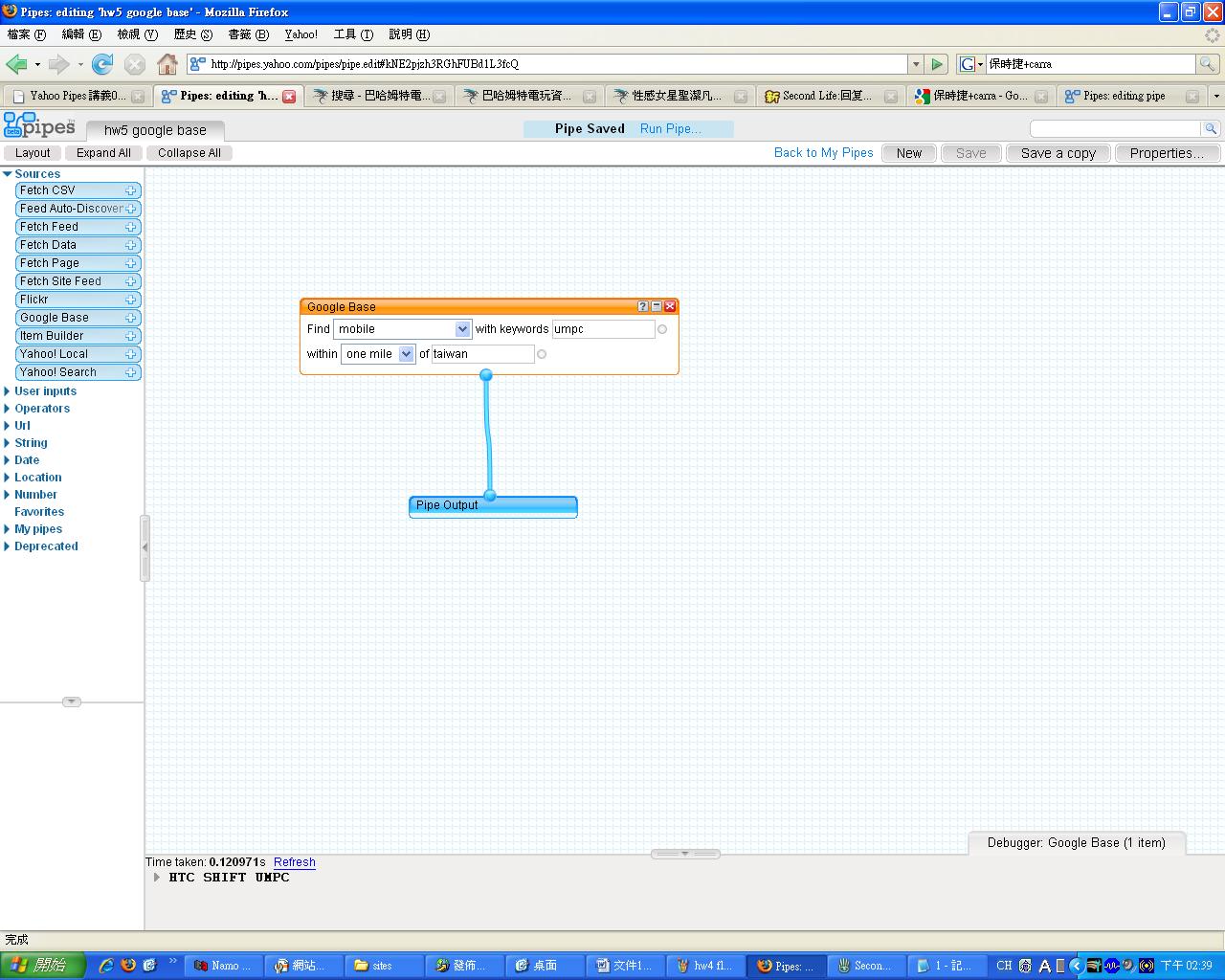The image size is (1225, 980).
Task: Click the Firefox Forward arrow
Action: 59,64
